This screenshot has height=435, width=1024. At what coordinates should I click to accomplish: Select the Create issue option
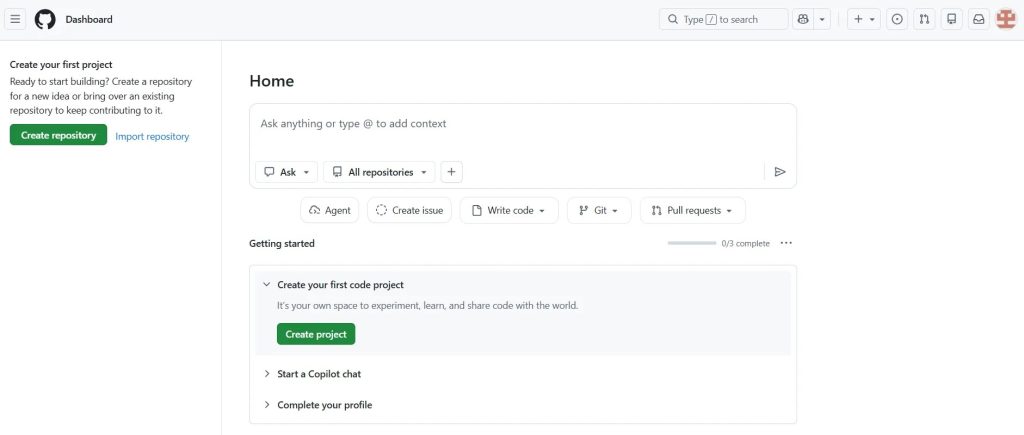tap(409, 210)
